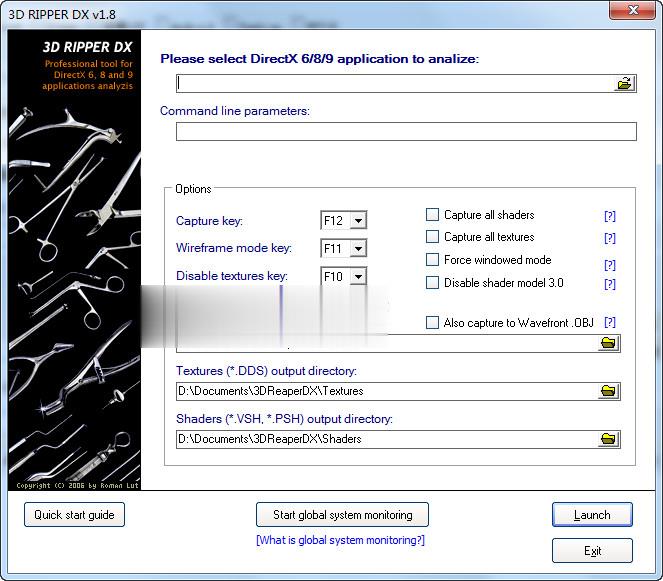Open help for Capture all textures
This screenshot has width=663, height=581.
610,238
